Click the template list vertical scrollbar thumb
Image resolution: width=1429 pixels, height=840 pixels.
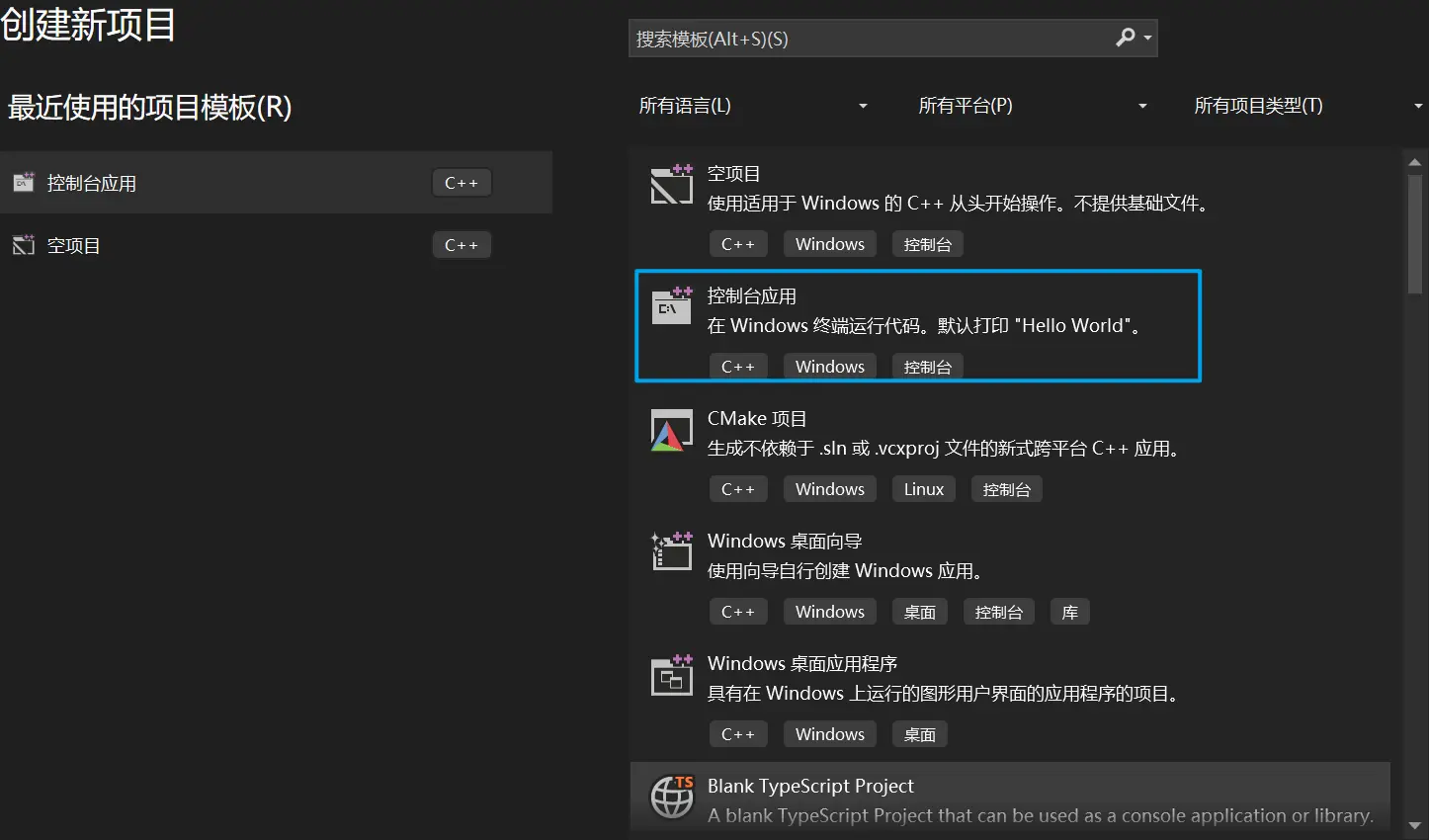coord(1414,234)
